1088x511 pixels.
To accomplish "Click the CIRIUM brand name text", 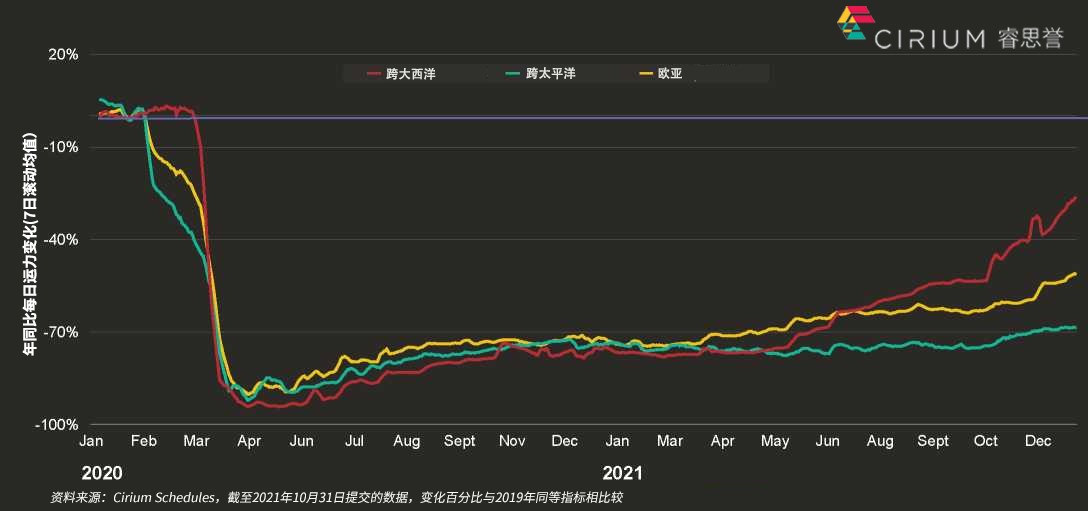I will point(930,39).
